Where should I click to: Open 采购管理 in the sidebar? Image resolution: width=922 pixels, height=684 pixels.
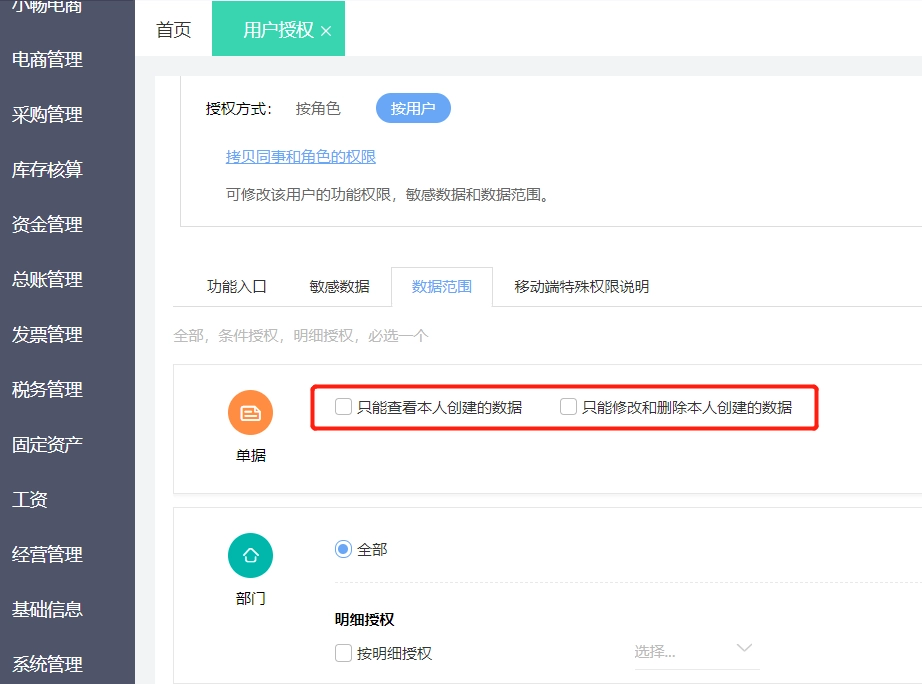[47, 114]
